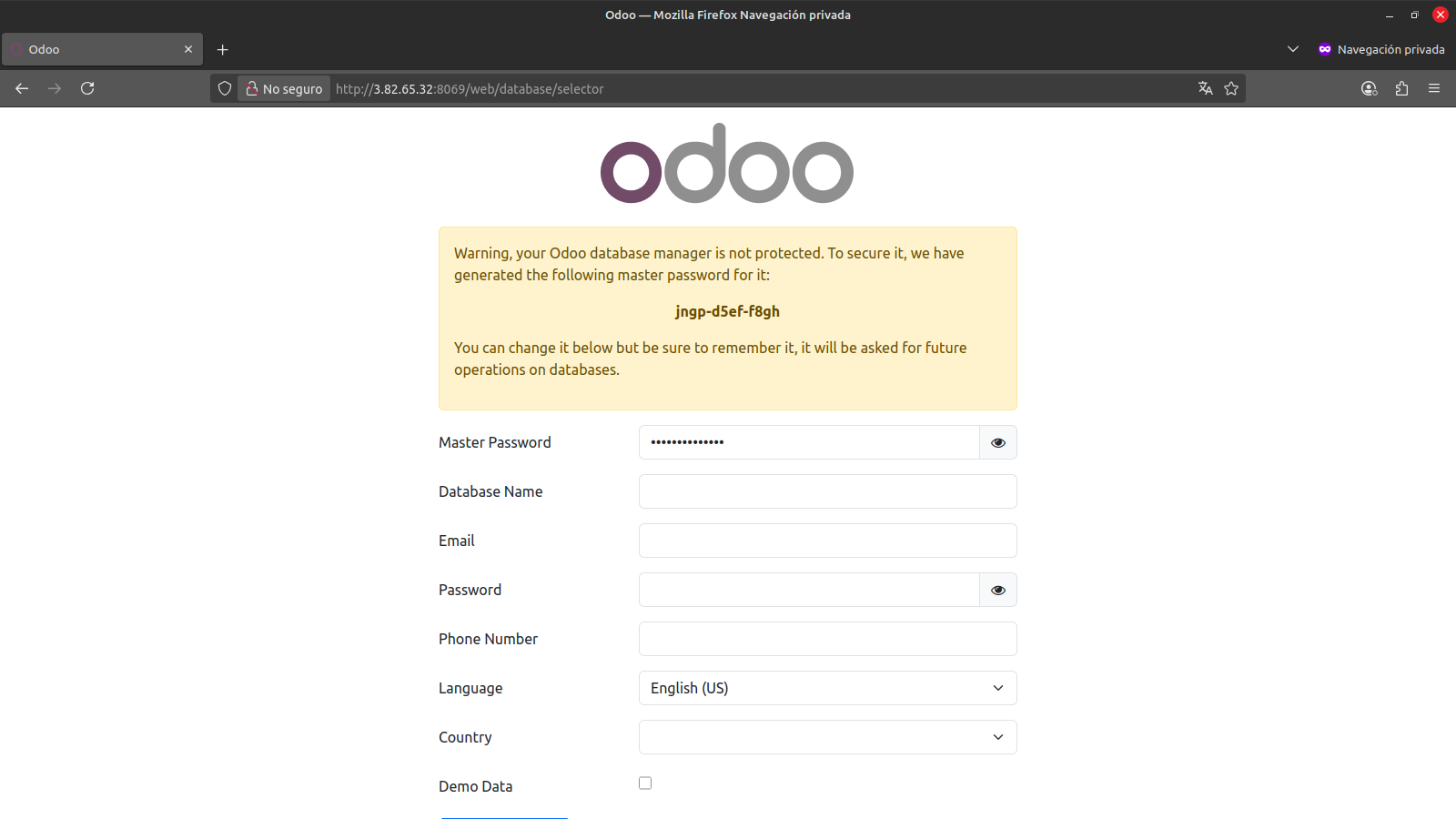Open the tracking protection shield icon

tap(225, 88)
